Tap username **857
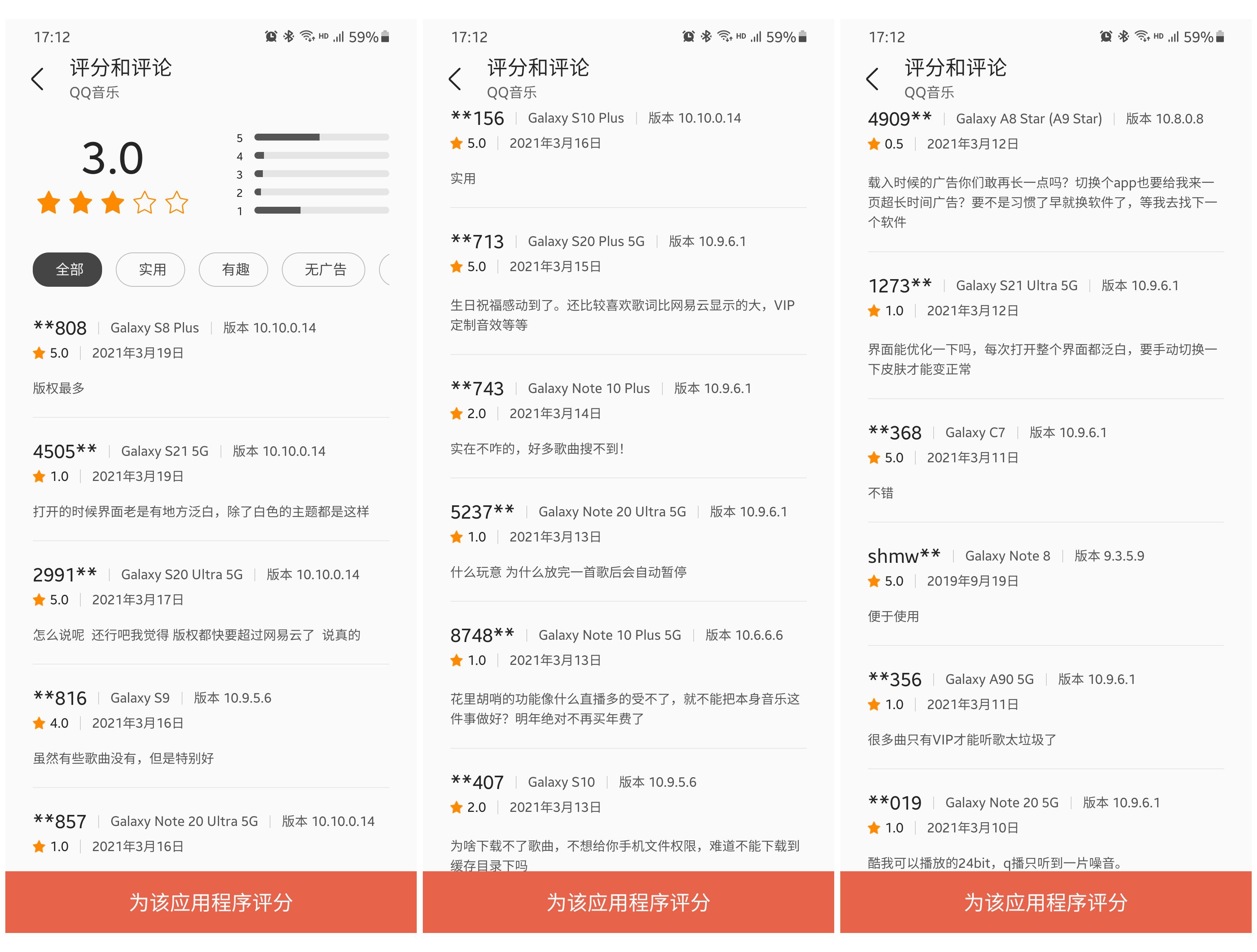This screenshot has width=1257, height=952. [60, 821]
